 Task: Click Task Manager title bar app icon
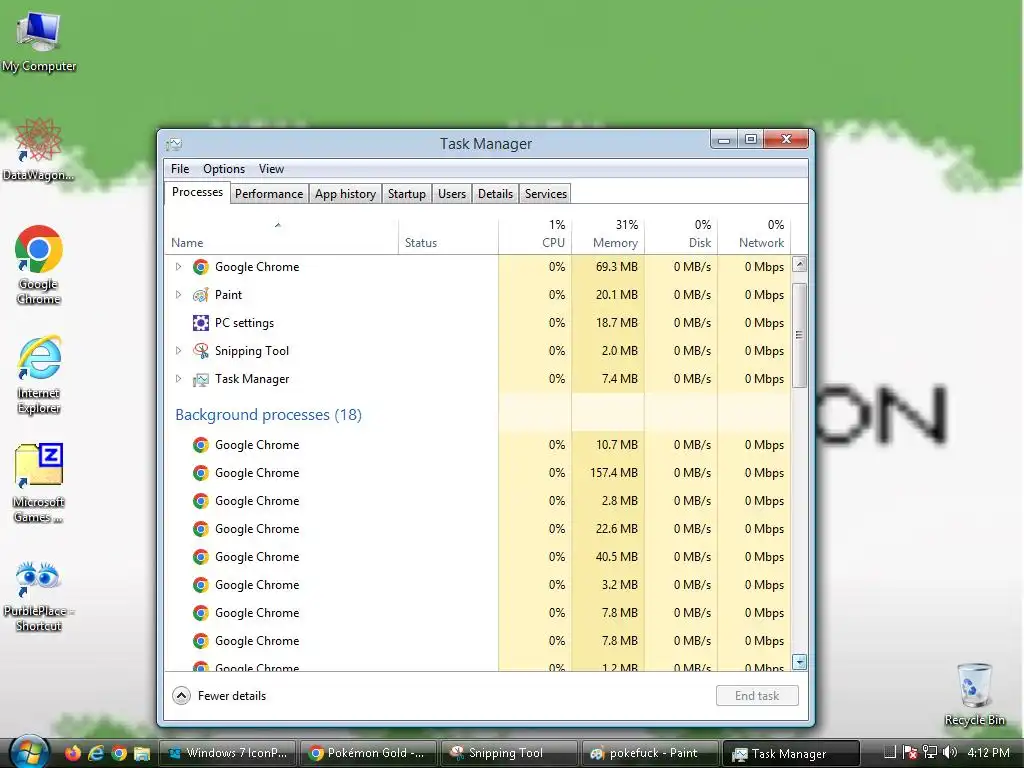coord(174,144)
